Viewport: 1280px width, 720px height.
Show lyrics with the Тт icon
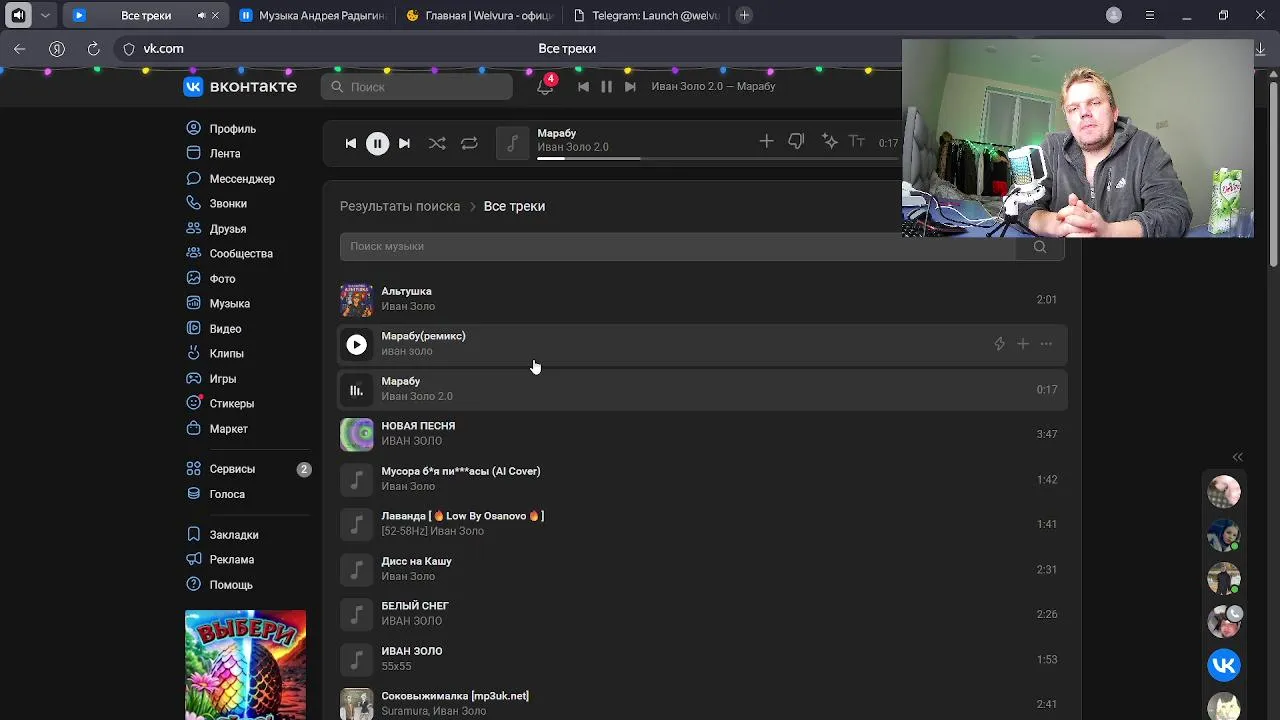pyautogui.click(x=857, y=142)
